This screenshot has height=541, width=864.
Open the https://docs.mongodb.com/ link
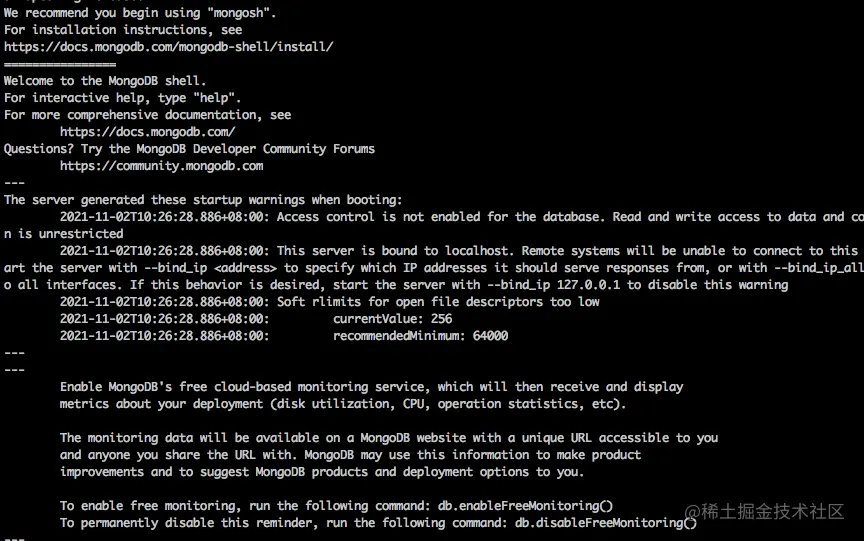click(x=148, y=132)
